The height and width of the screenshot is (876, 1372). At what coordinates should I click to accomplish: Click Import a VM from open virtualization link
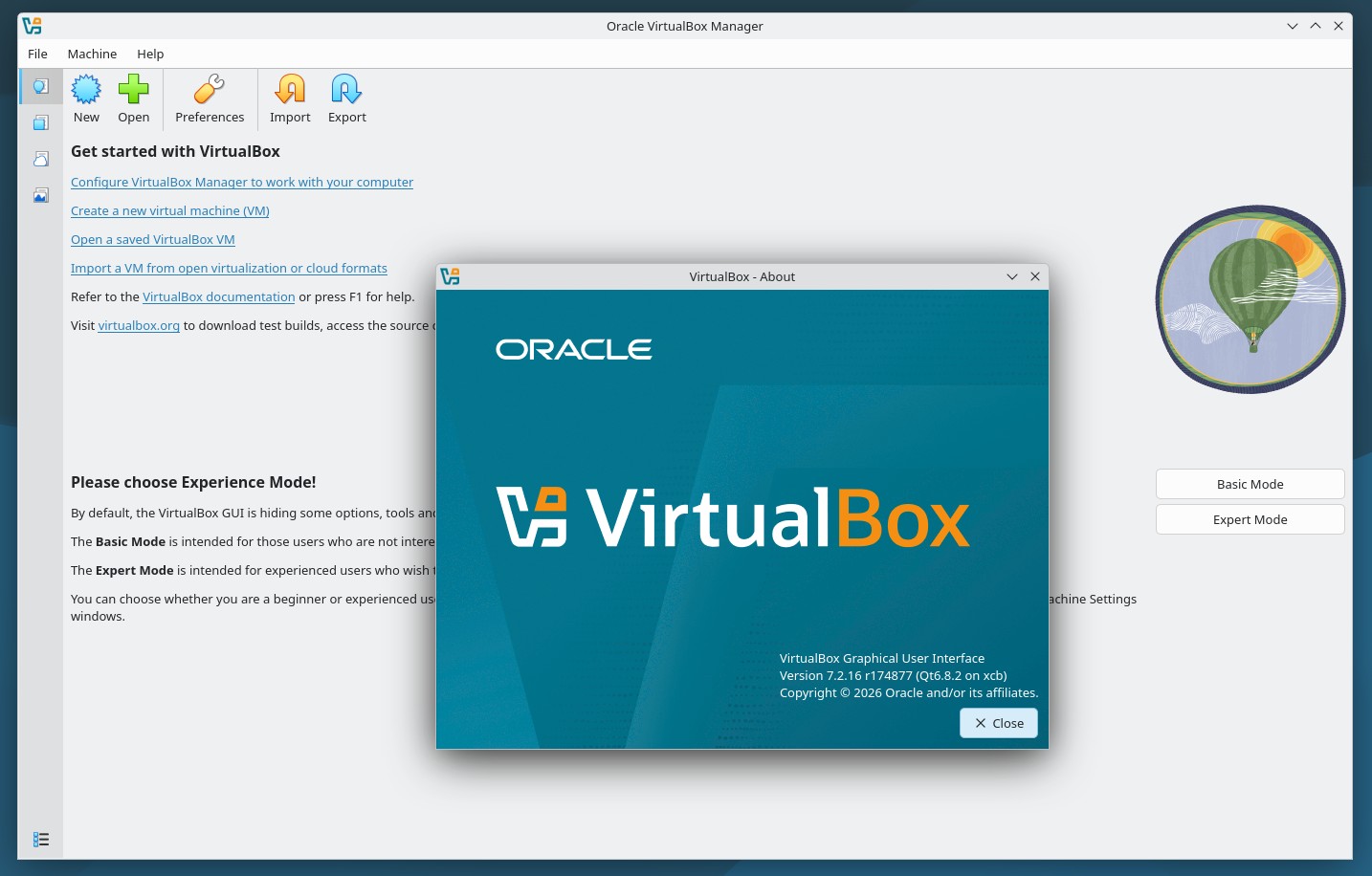[229, 268]
